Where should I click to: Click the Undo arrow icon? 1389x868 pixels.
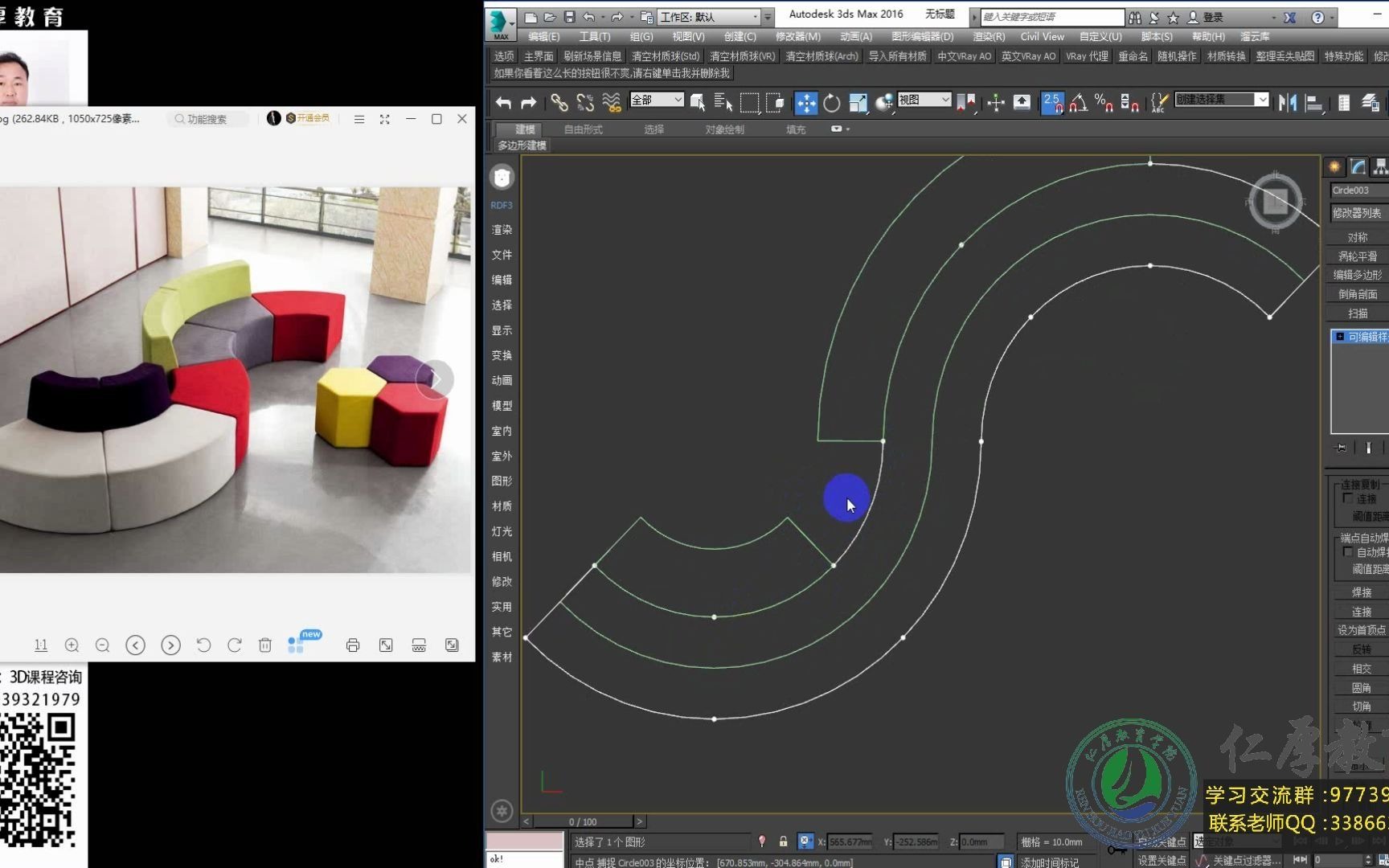504,103
